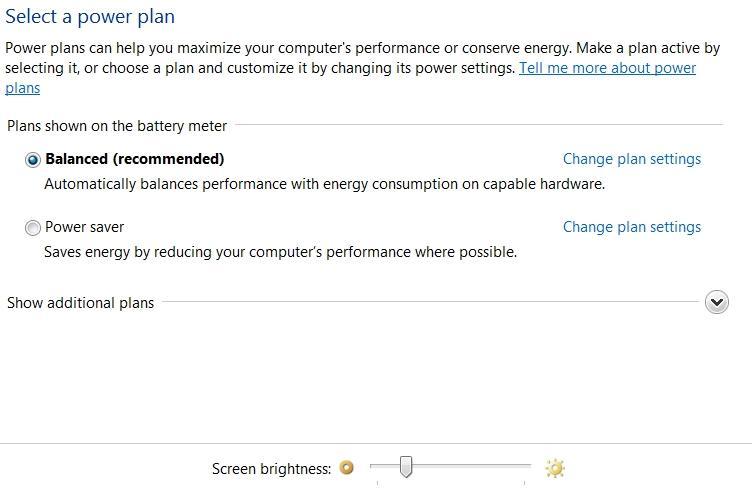Click brightness slider track near the sun icon
The height and width of the screenshot is (490, 752).
520,466
